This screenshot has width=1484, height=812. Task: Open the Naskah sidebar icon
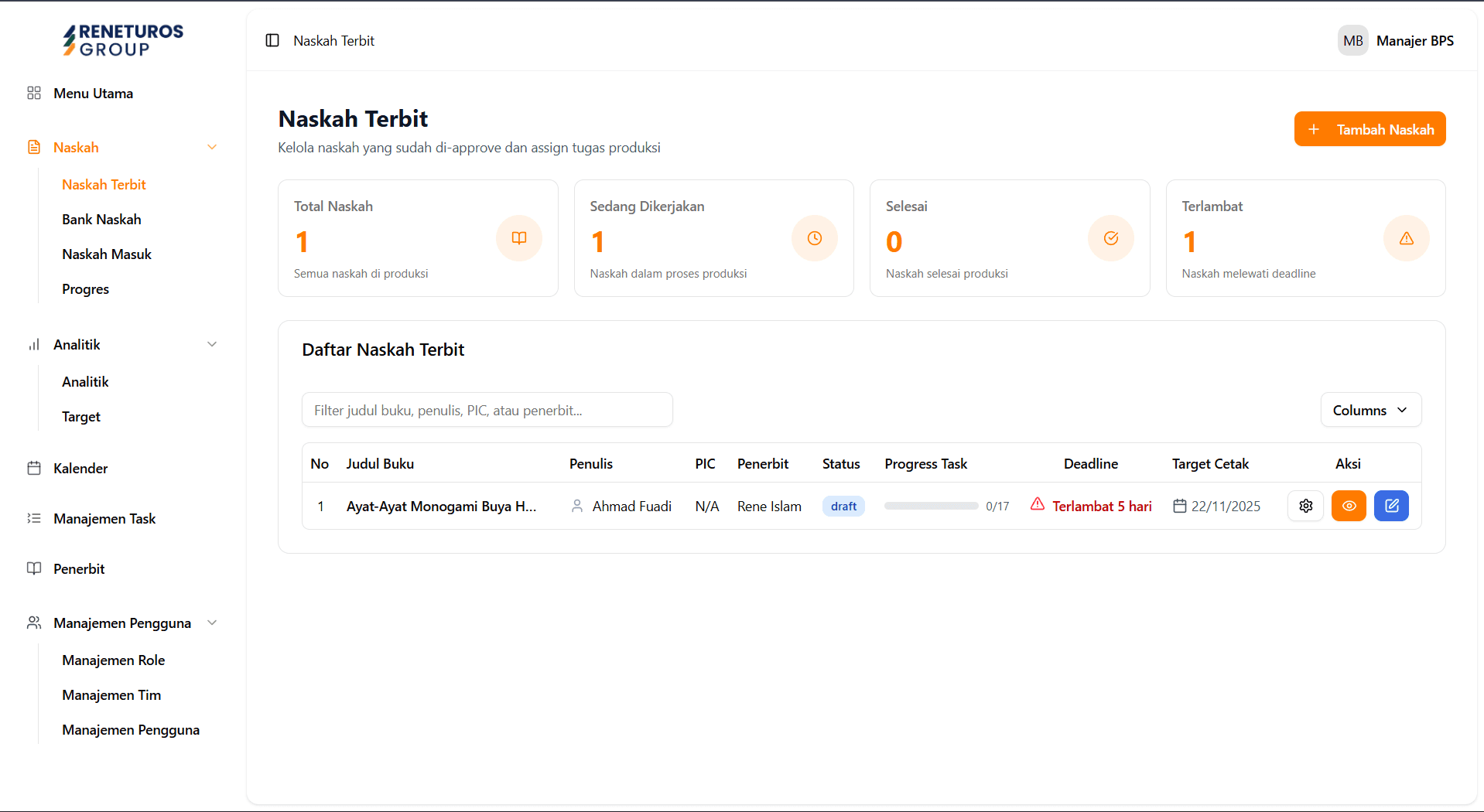(34, 147)
